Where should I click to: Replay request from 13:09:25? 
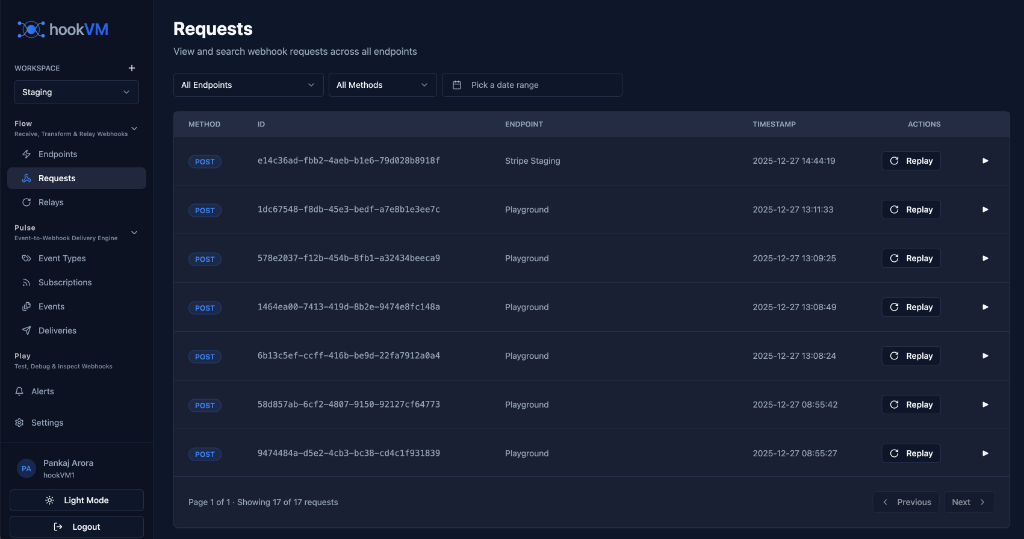[911, 258]
